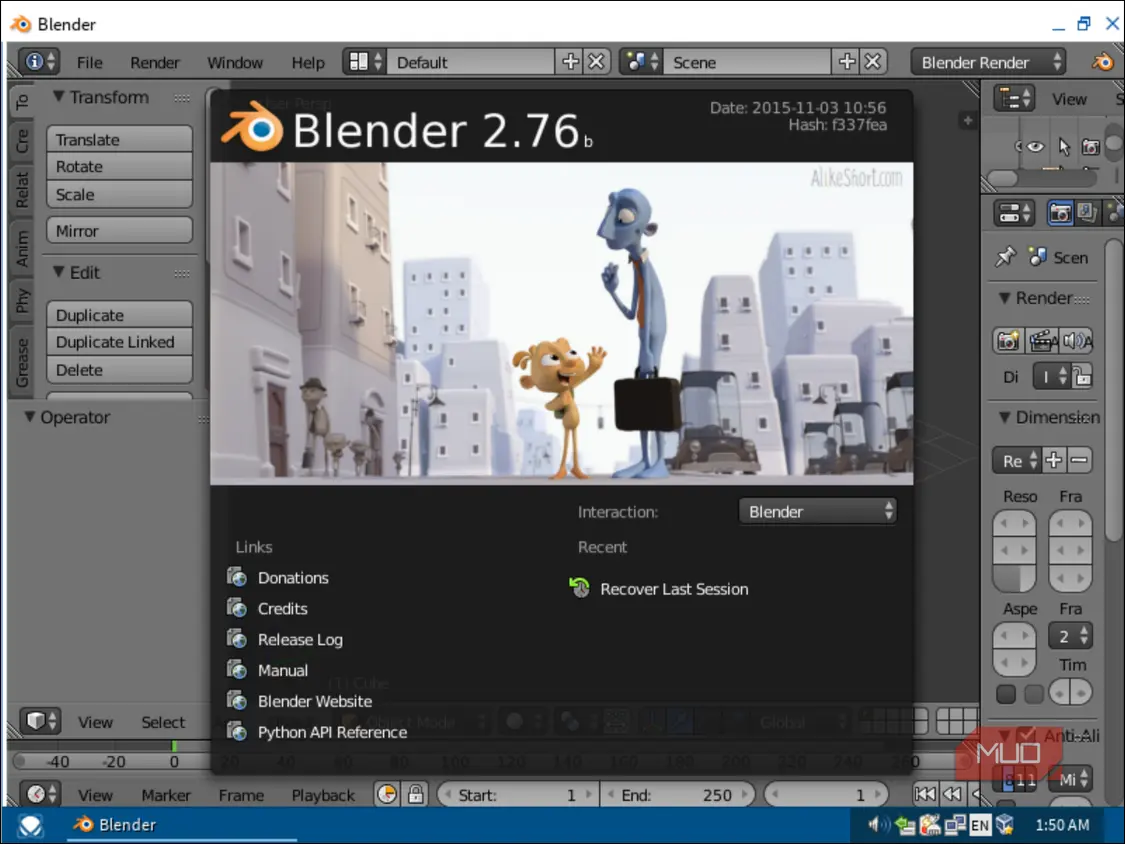
Task: Click the outliner selectability arrow icon
Action: (x=1064, y=147)
